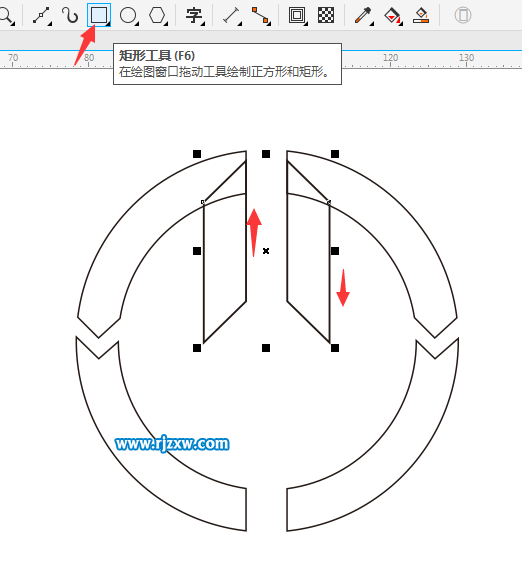Click the selection center X marker
This screenshot has width=522, height=563.
click(x=266, y=251)
